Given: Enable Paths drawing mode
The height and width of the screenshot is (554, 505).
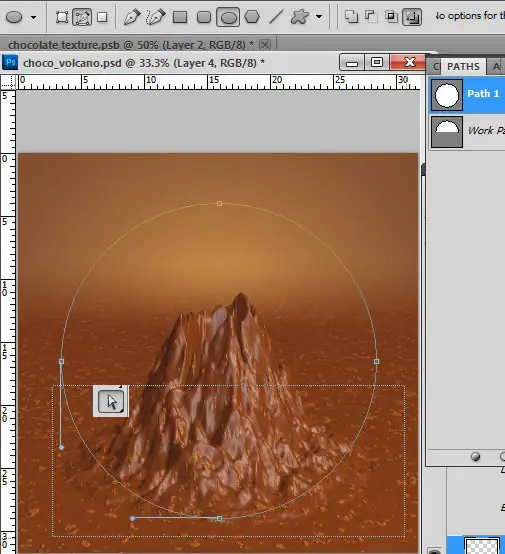Looking at the screenshot, I should tap(82, 17).
